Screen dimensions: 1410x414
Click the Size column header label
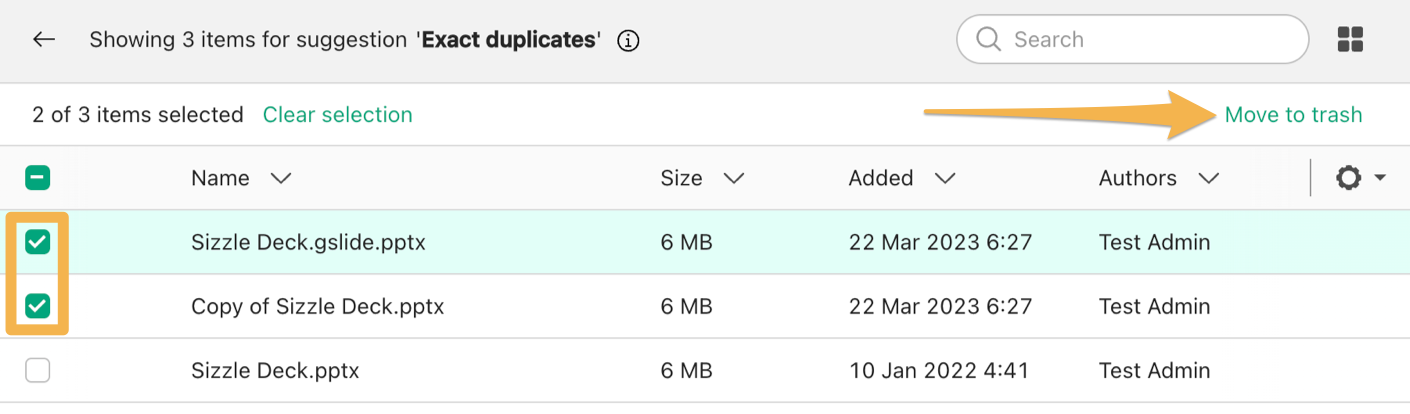pos(681,178)
